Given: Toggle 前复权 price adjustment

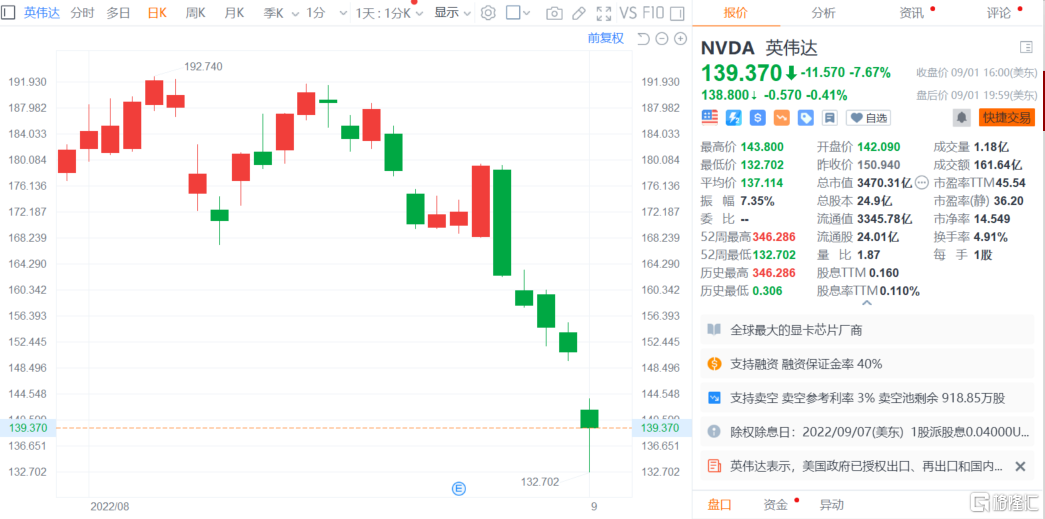Looking at the screenshot, I should [x=606, y=39].
